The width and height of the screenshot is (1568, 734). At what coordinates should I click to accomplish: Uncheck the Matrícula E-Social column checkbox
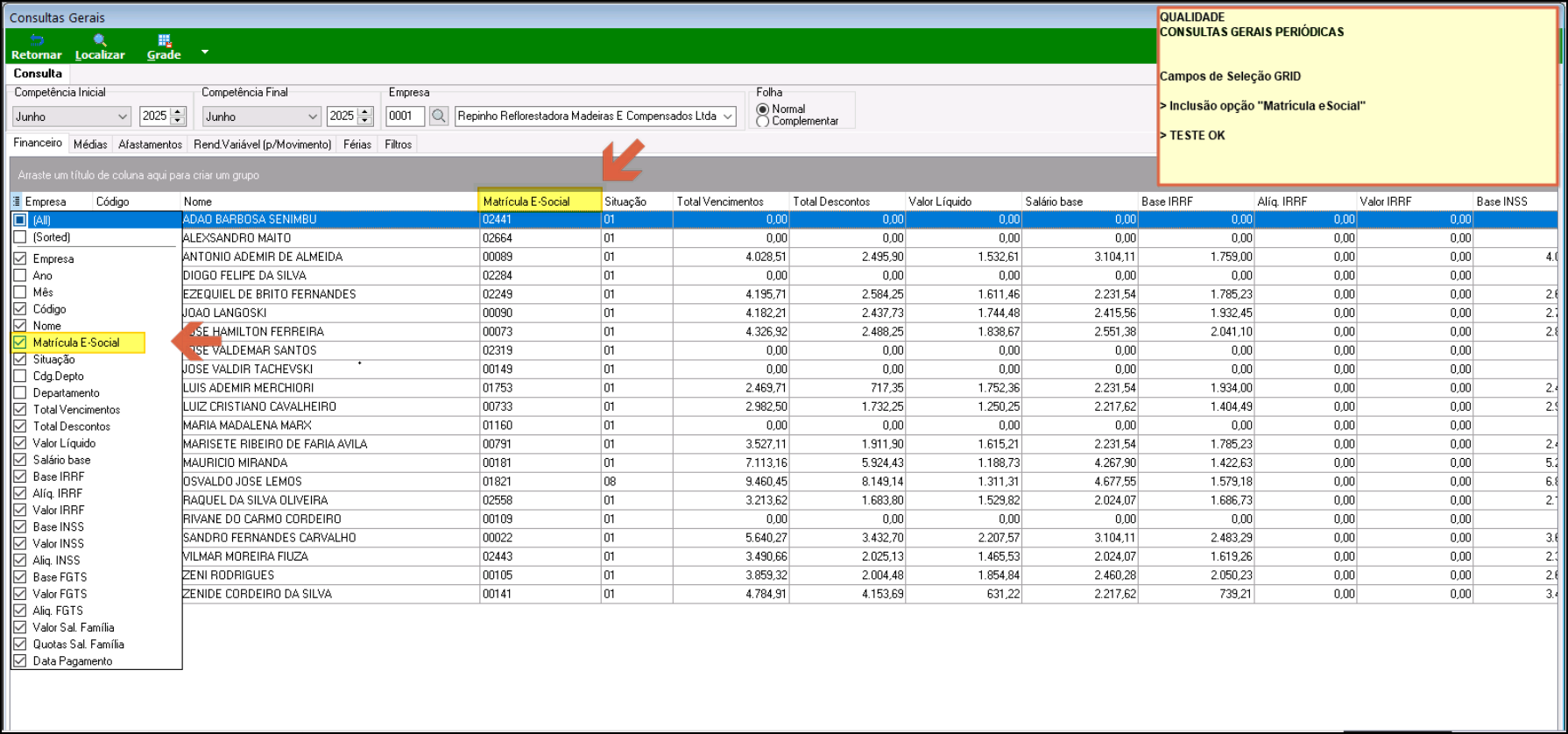20,342
